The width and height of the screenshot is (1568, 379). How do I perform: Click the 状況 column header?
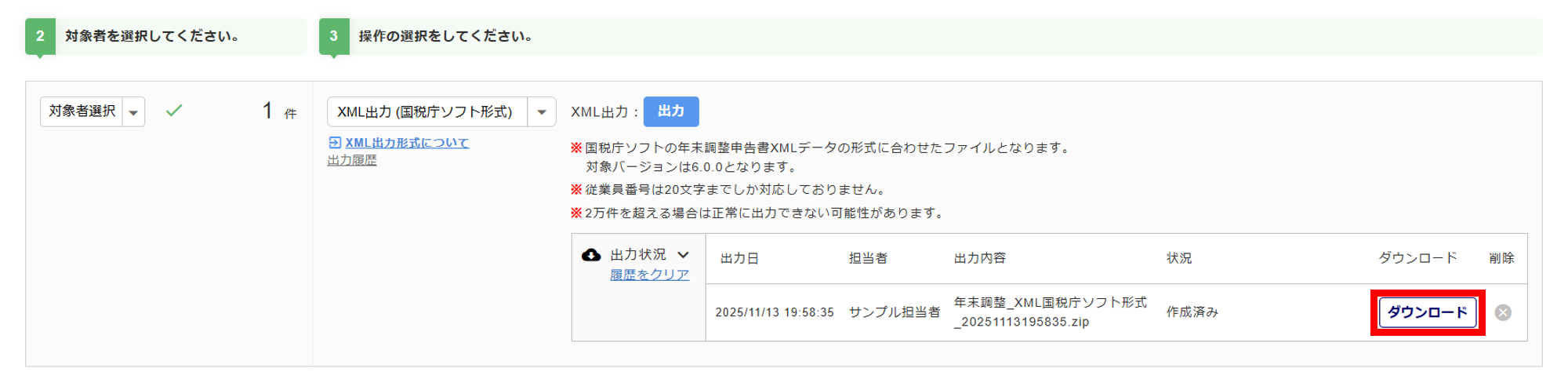click(x=1179, y=258)
